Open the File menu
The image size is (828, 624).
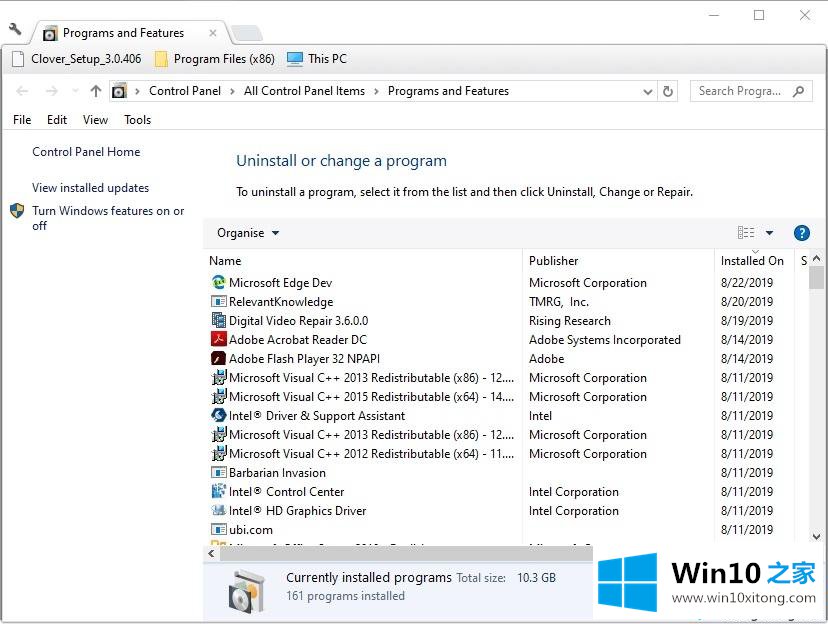pos(22,120)
